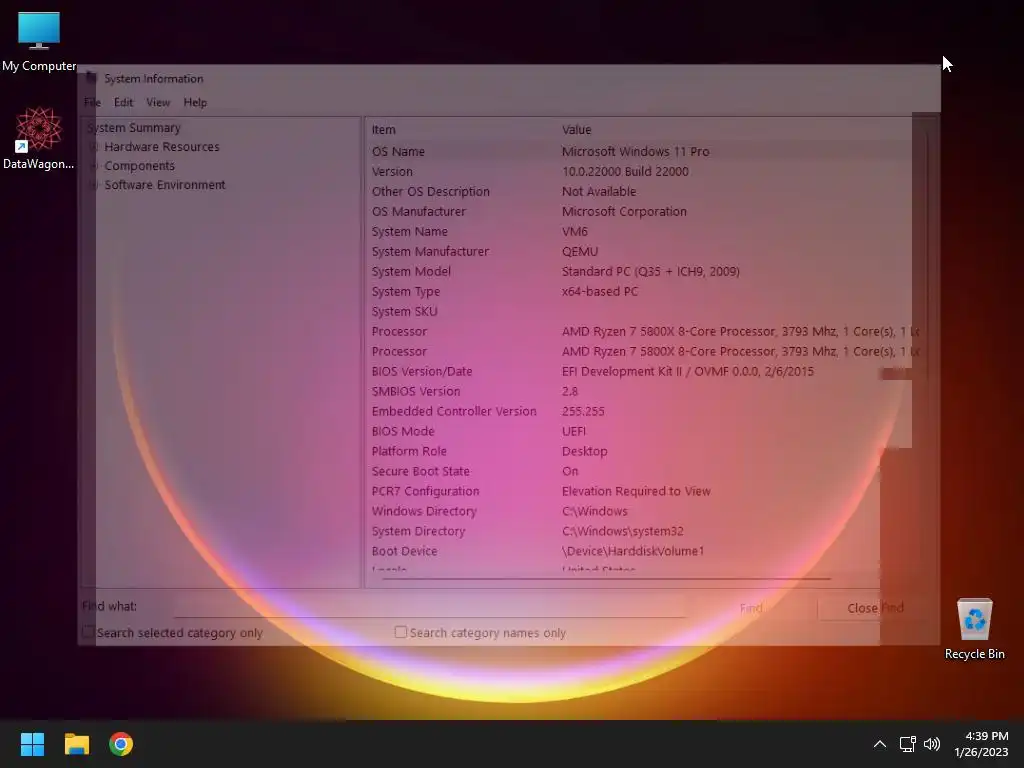The image size is (1024, 768).
Task: Click value x64-based PC
Action: click(x=600, y=292)
